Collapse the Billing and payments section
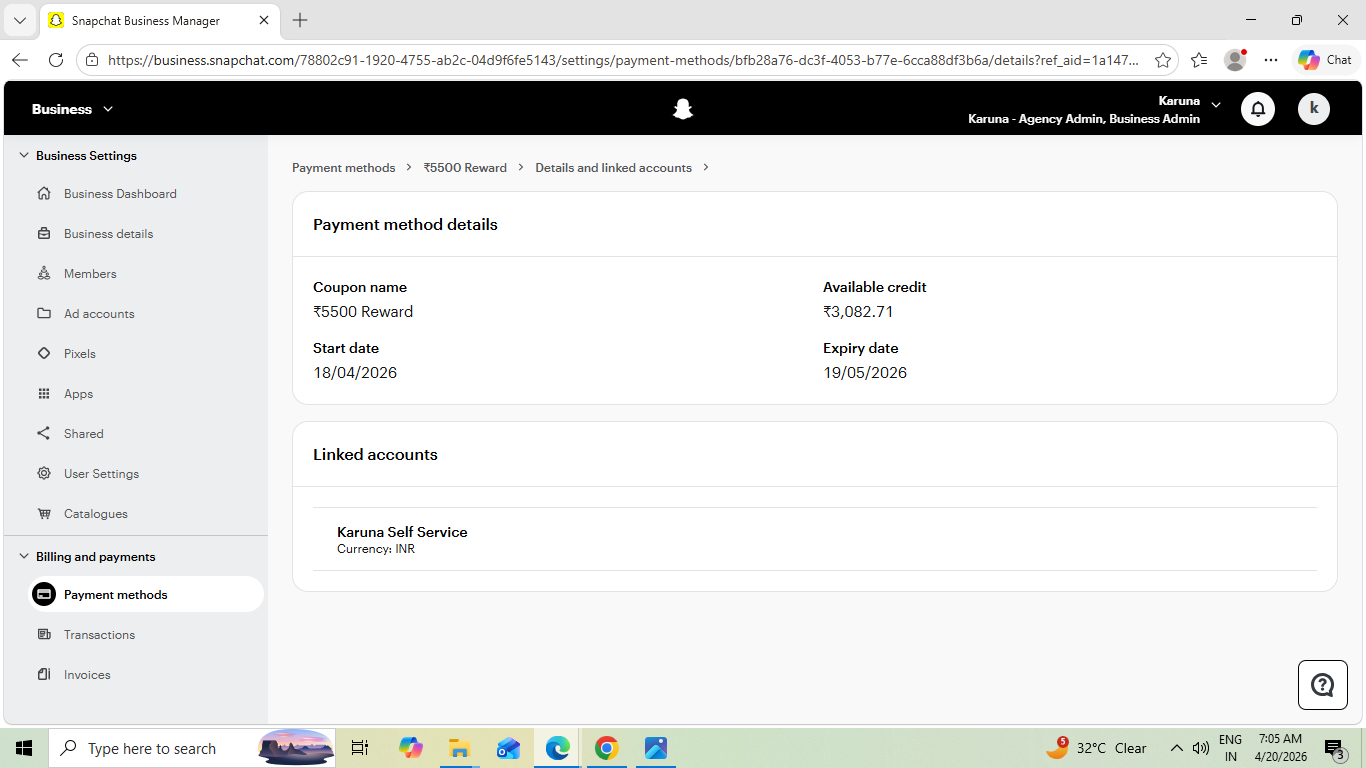This screenshot has height=768, width=1366. coord(24,557)
